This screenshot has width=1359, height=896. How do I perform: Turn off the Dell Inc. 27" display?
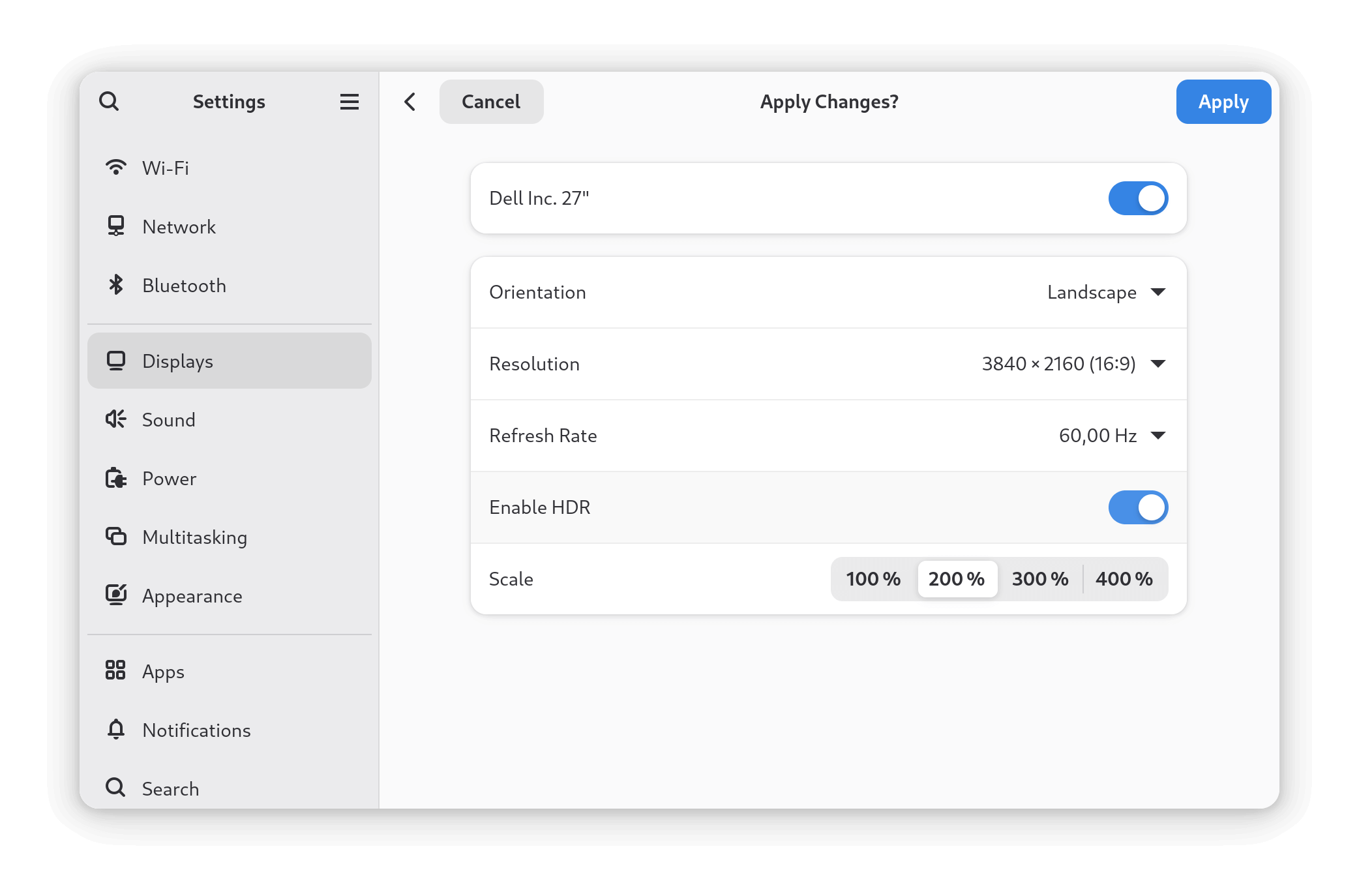coord(1138,198)
